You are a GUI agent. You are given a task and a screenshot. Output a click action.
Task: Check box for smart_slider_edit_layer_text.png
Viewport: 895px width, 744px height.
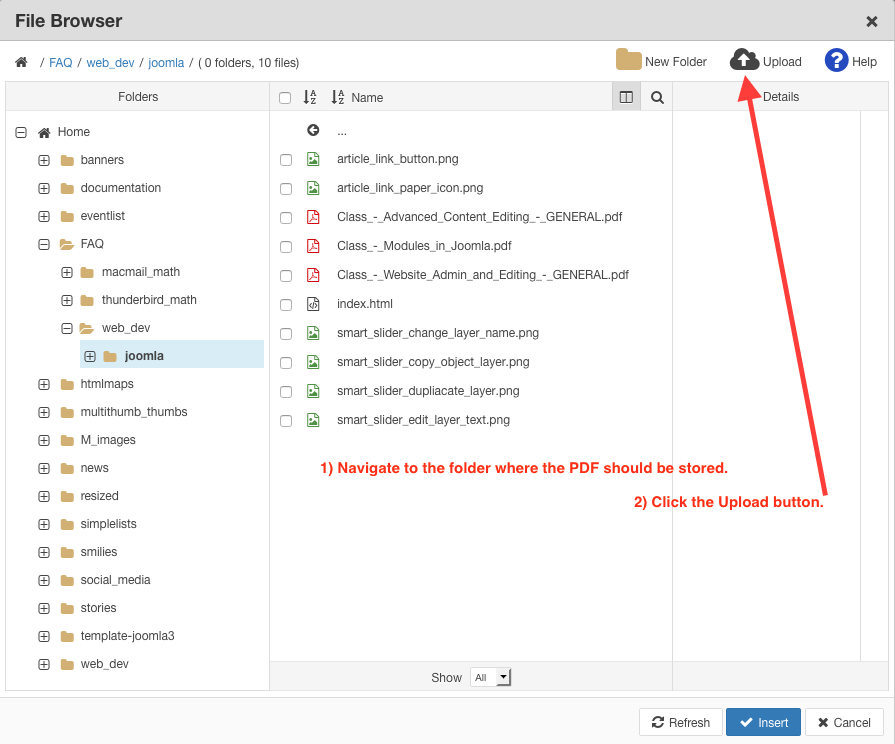pos(286,421)
